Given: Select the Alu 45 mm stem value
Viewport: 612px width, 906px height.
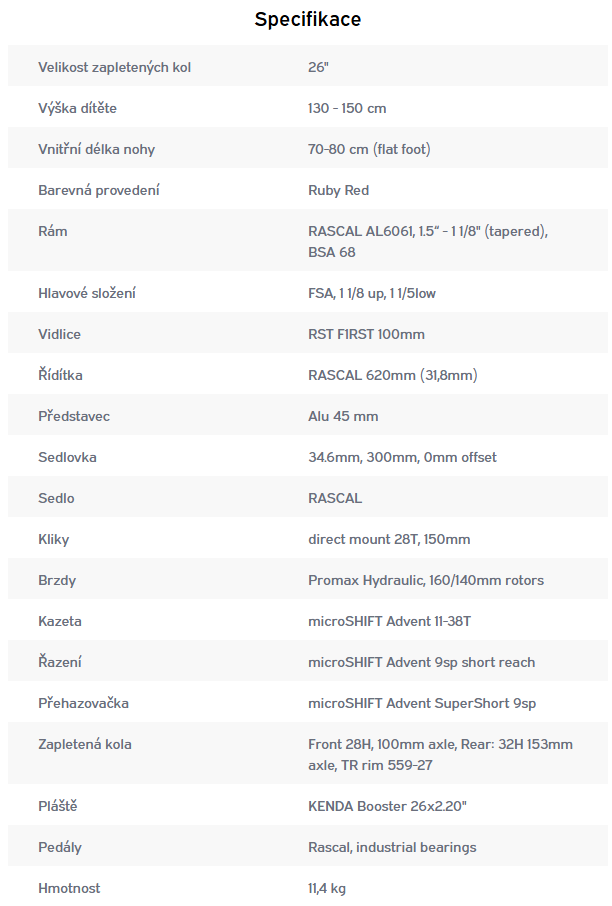Looking at the screenshot, I should pos(343,416).
